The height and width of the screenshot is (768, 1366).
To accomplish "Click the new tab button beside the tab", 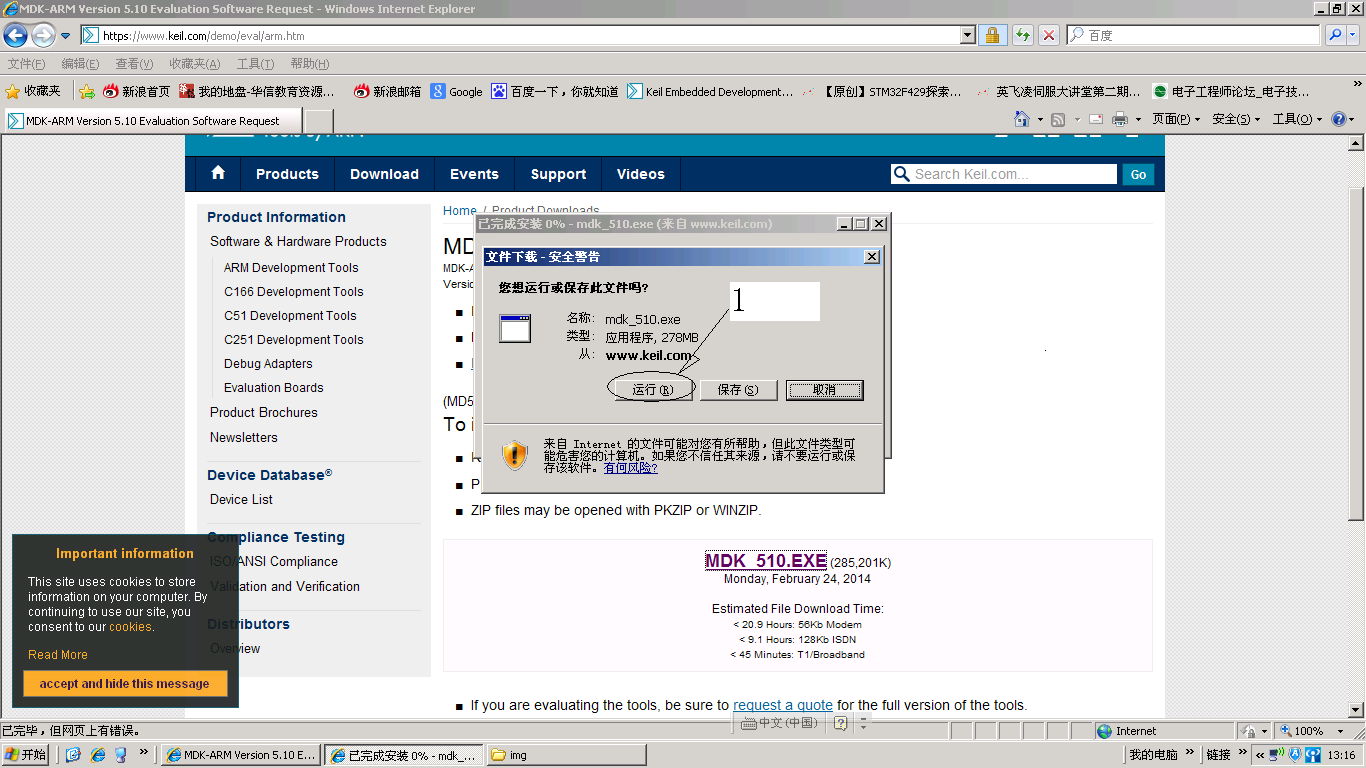I will (318, 121).
